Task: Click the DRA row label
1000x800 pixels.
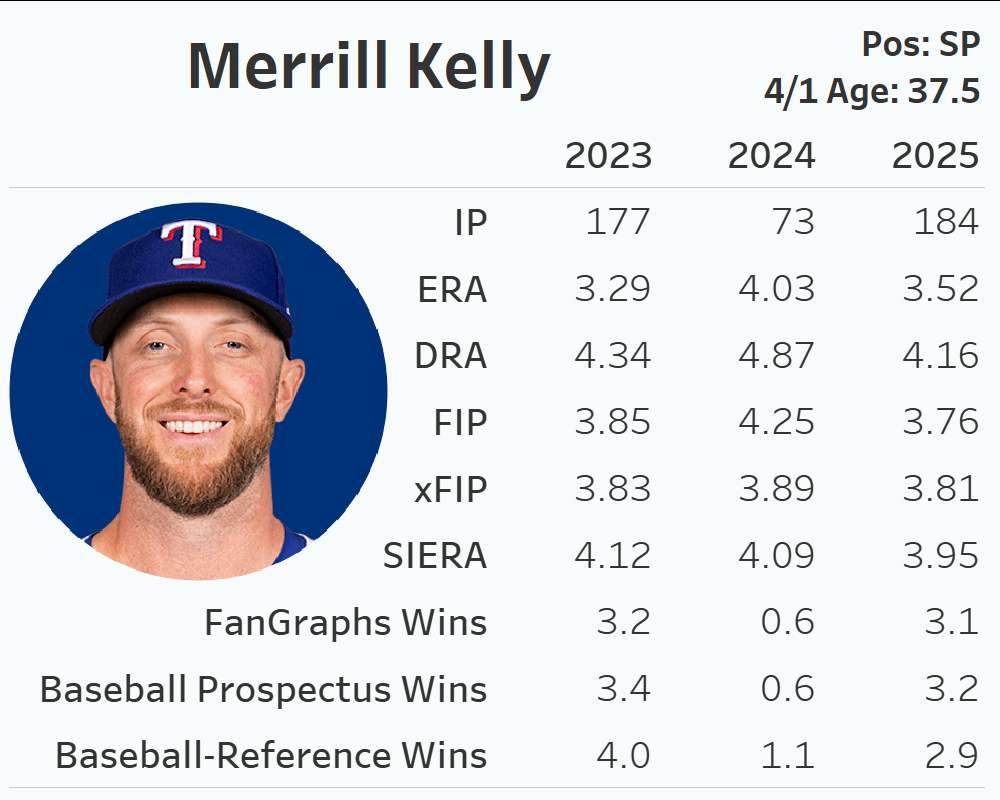Action: (x=451, y=356)
